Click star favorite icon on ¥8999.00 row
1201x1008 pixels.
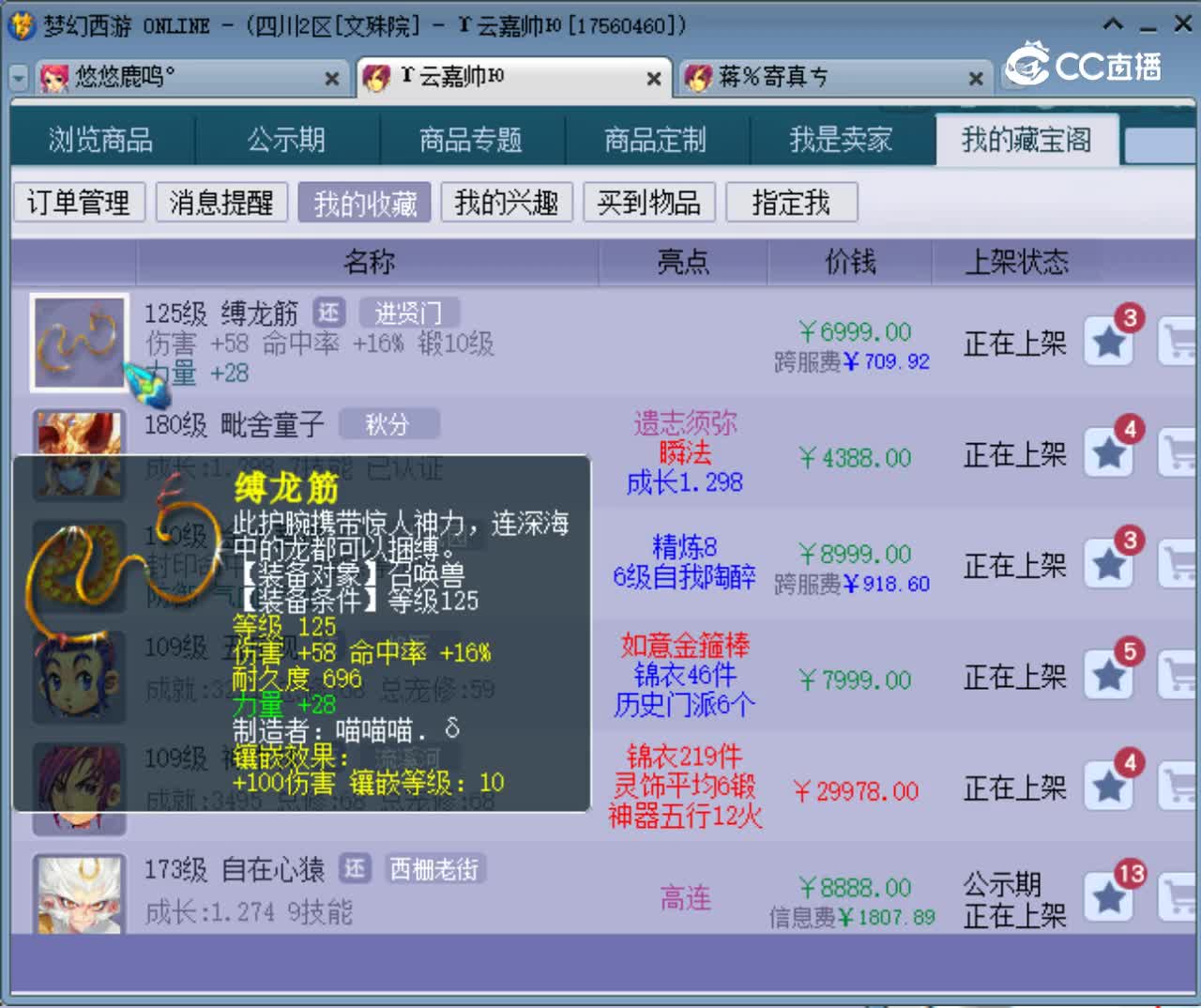pos(1109,564)
